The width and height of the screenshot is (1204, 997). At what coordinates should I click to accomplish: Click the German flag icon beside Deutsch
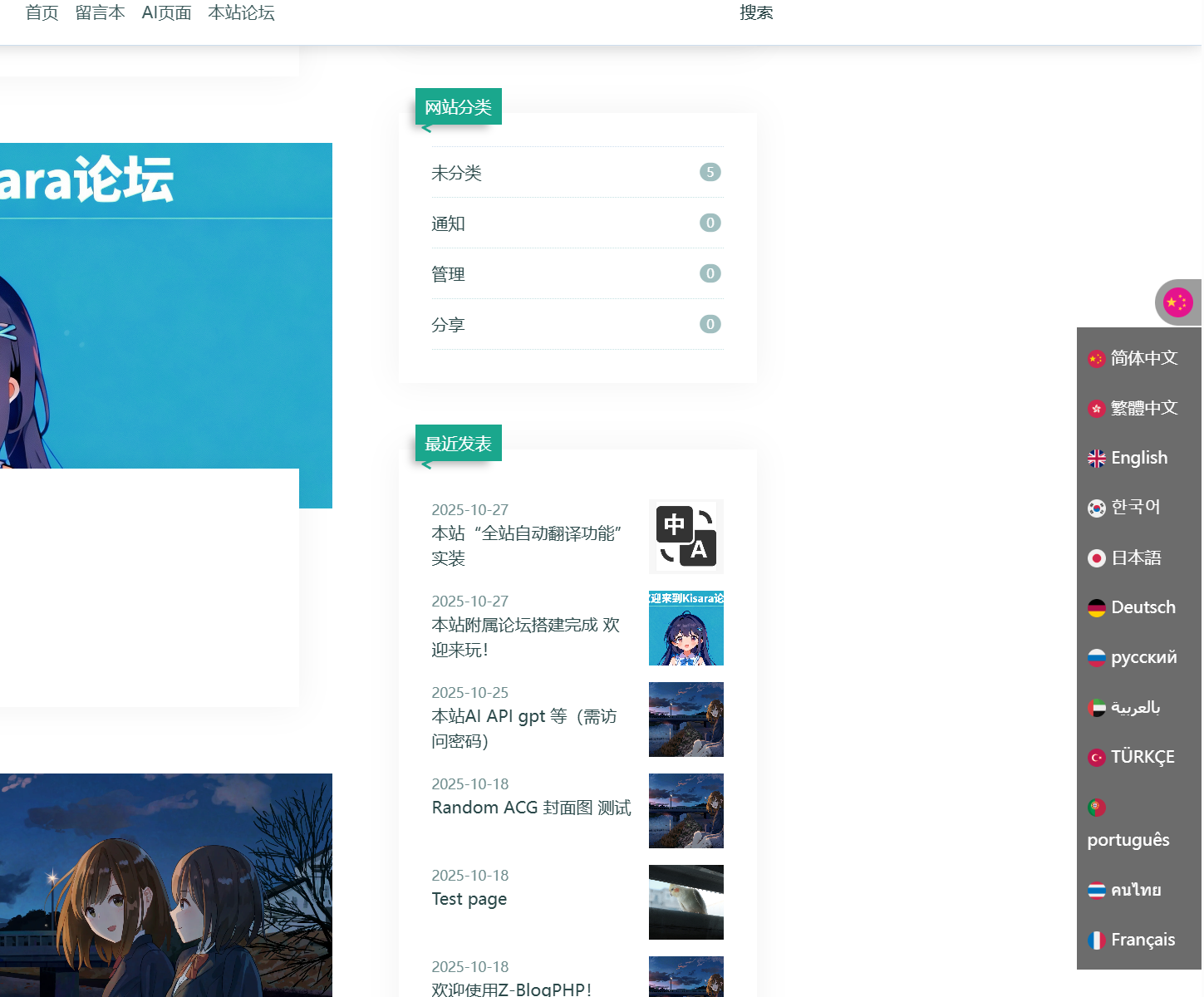click(x=1096, y=608)
